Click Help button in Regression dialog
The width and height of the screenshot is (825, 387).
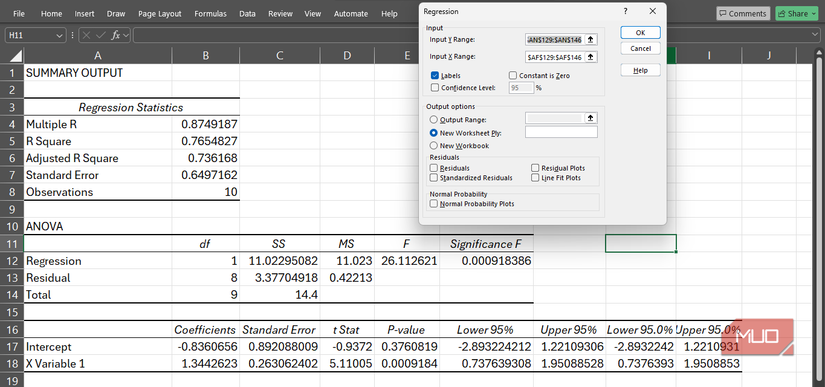click(x=640, y=70)
